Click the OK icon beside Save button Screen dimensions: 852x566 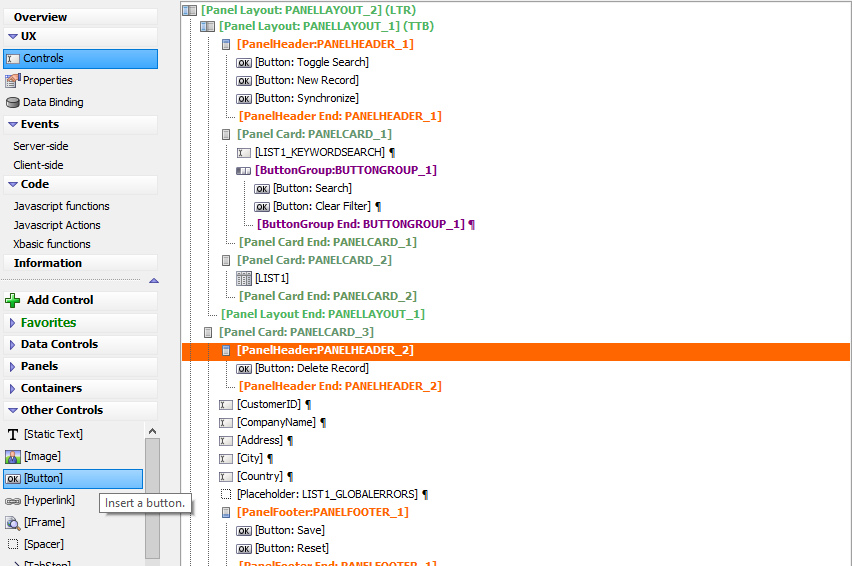coord(244,531)
